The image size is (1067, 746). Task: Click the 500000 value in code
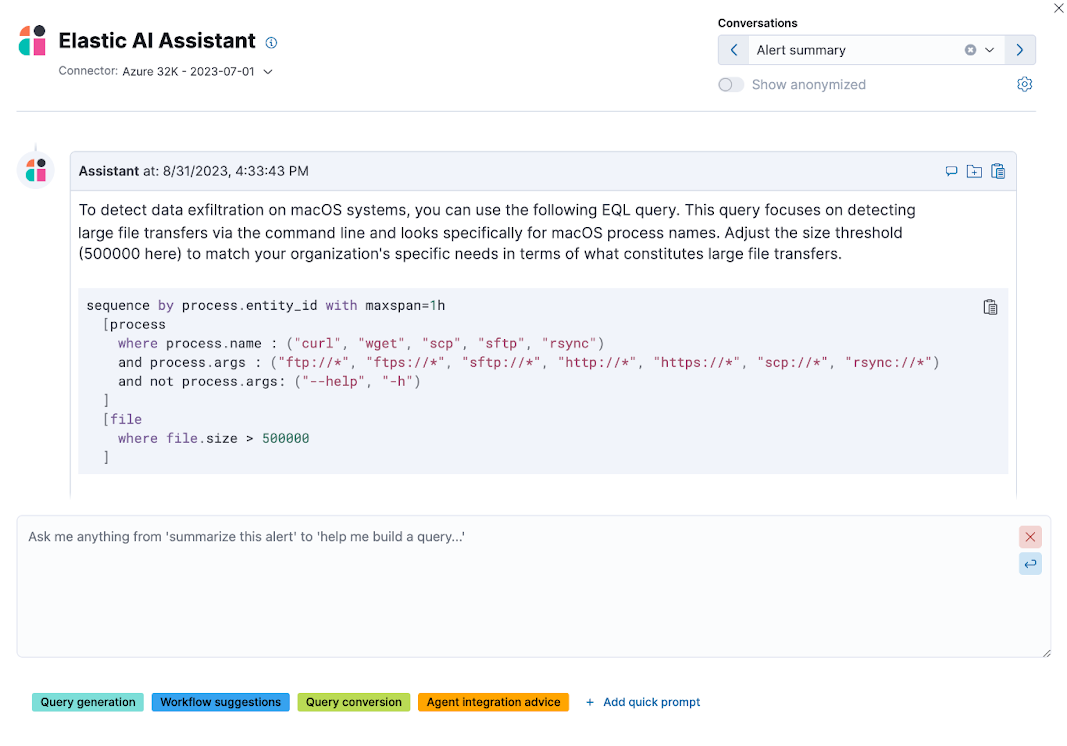[286, 438]
